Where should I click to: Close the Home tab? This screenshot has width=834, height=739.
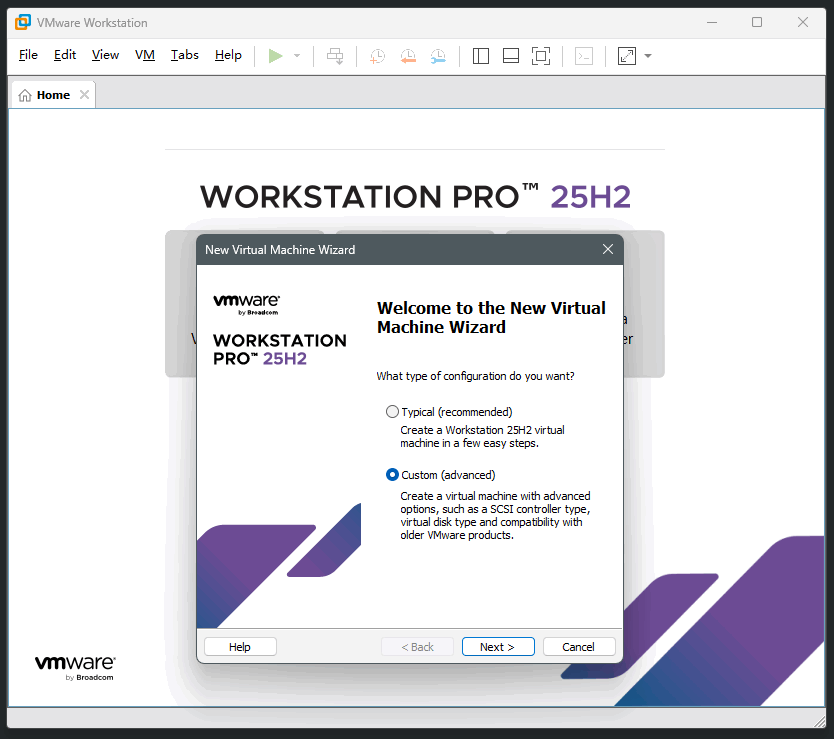tap(84, 95)
